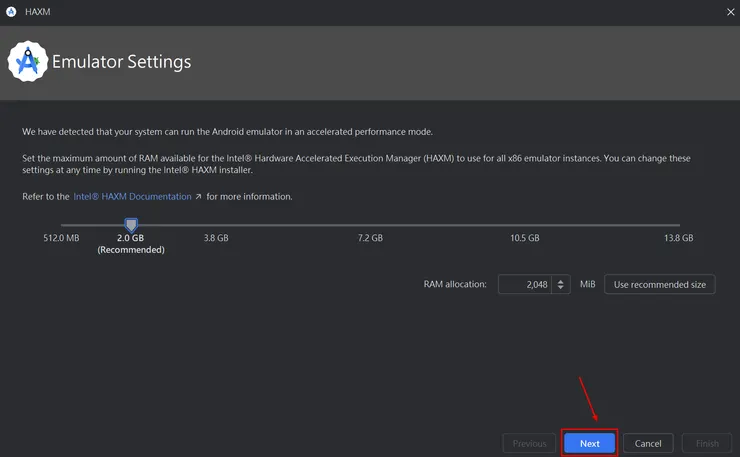740x457 pixels.
Task: Close the HAXM dialog window
Action: pyautogui.click(x=728, y=11)
